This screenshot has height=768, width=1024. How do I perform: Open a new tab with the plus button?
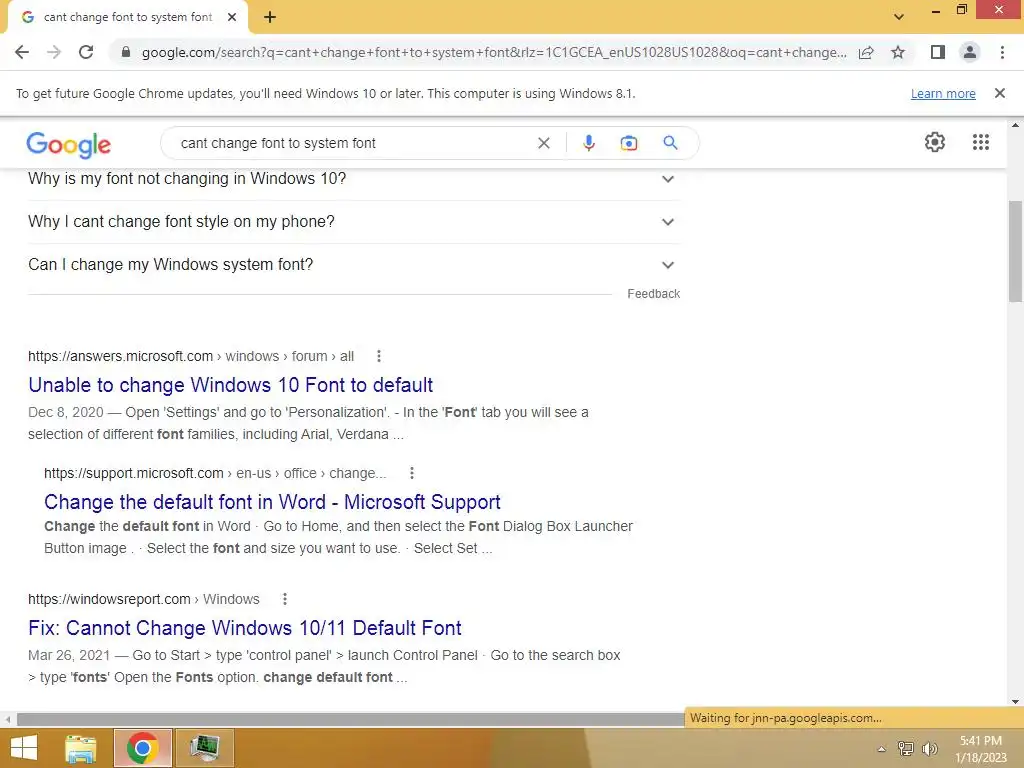click(270, 18)
